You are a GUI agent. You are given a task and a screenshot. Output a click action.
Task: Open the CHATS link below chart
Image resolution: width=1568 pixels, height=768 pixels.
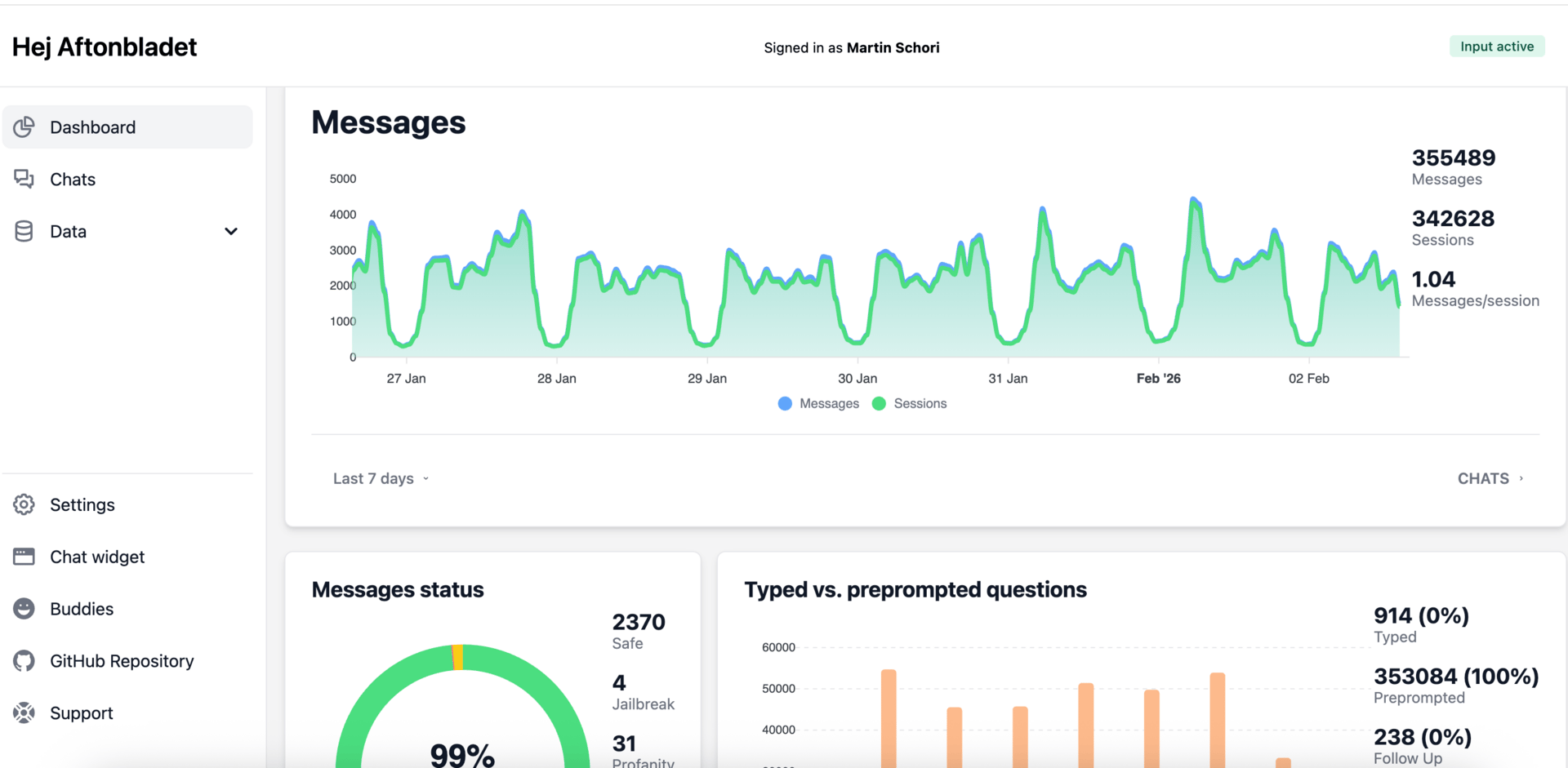(x=1490, y=478)
